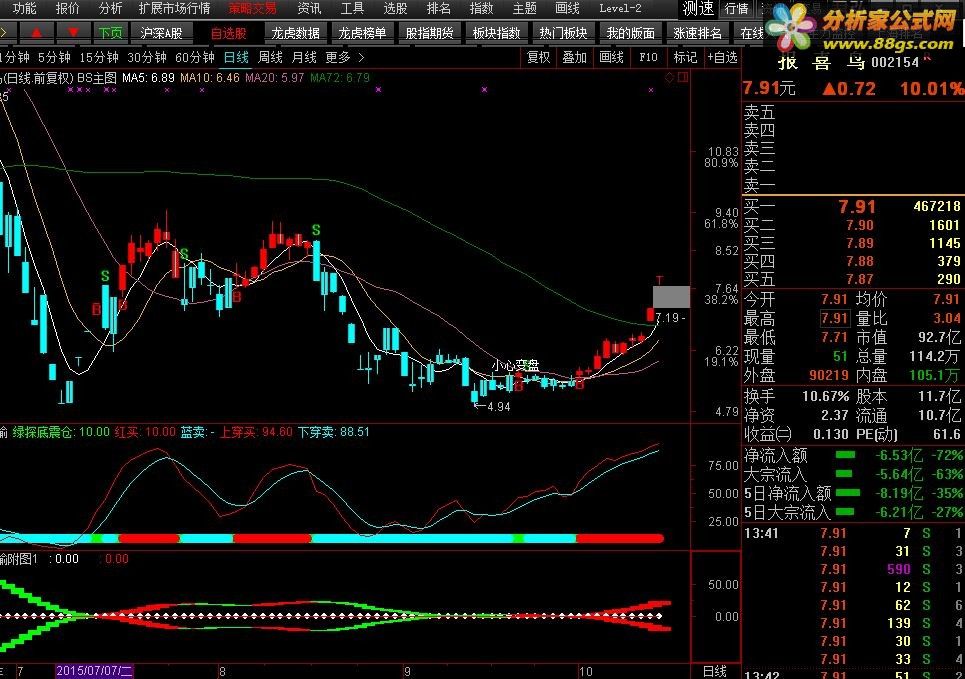
Task: Select the 沪深A股 toolbar tab
Action: pos(161,33)
